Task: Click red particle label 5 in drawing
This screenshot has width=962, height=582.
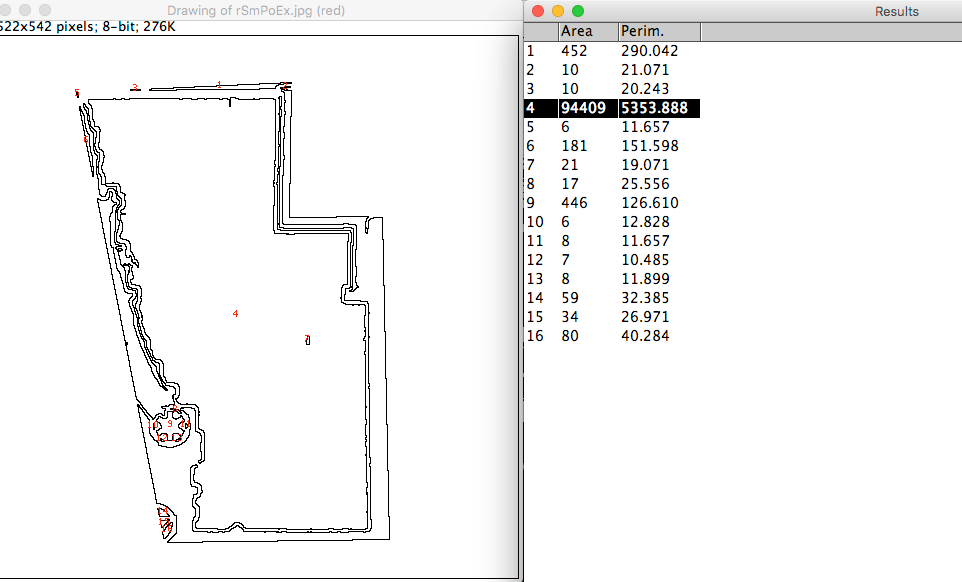Action: coord(77,93)
